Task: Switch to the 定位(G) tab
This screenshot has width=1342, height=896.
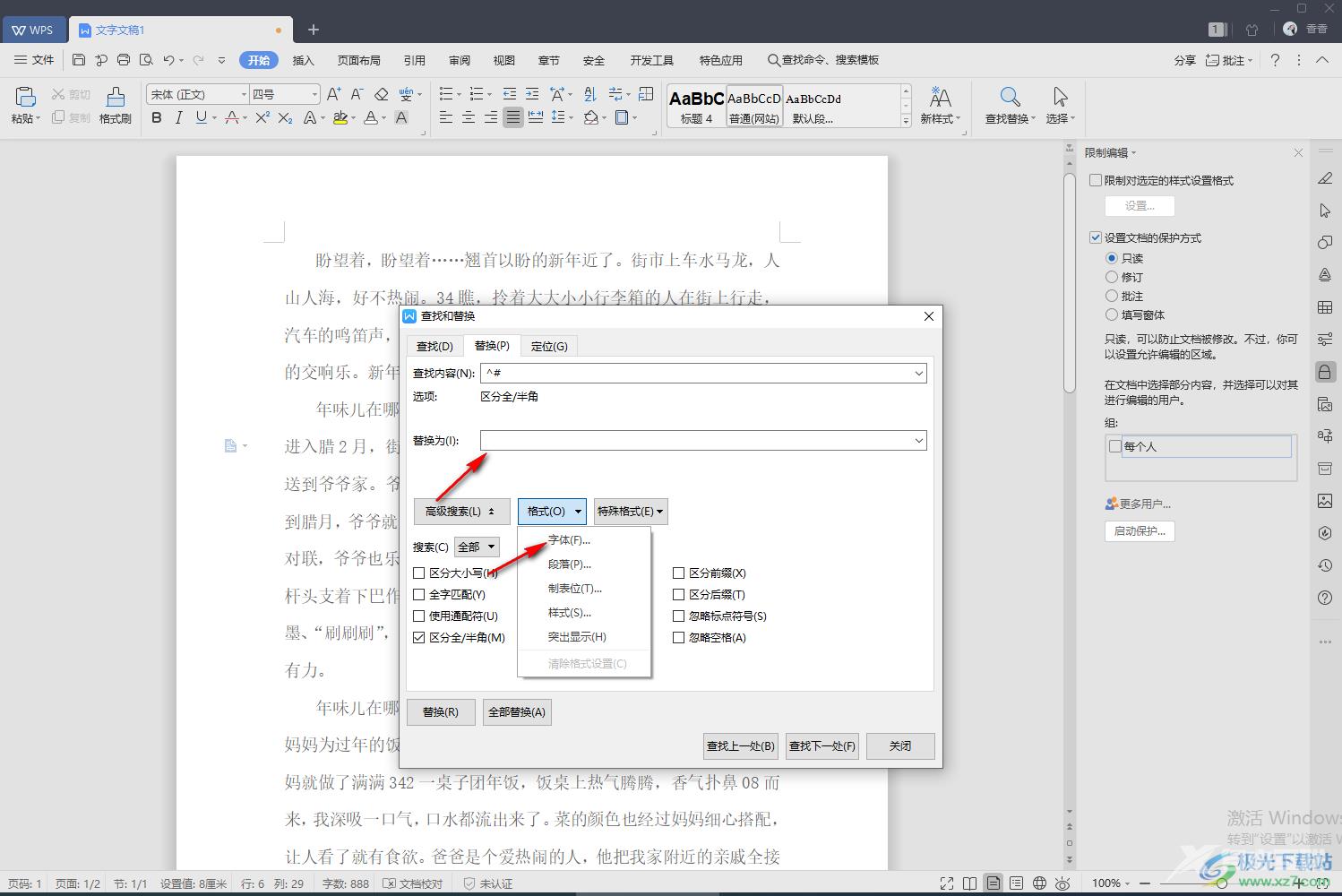Action: point(549,347)
